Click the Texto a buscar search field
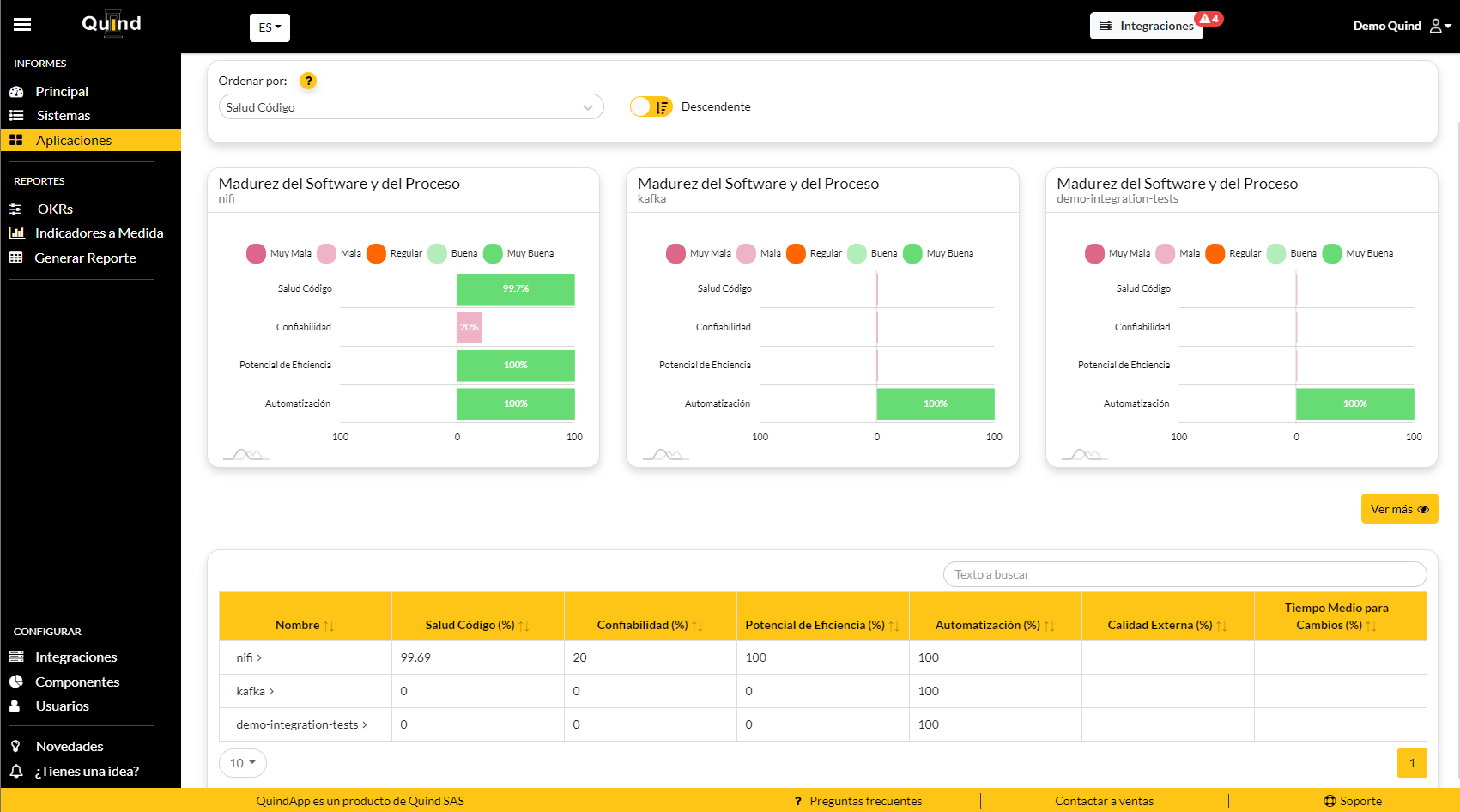 tap(1184, 574)
